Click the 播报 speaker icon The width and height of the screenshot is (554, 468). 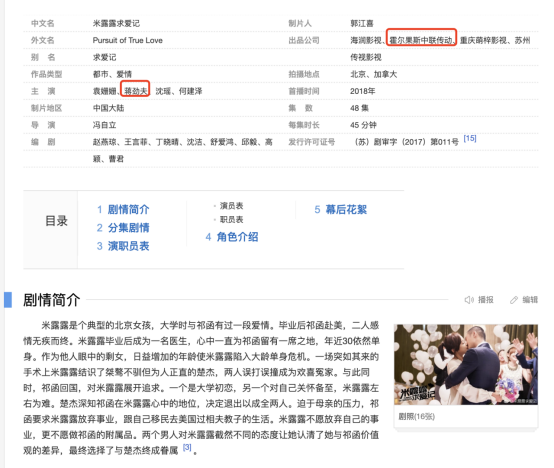click(469, 300)
